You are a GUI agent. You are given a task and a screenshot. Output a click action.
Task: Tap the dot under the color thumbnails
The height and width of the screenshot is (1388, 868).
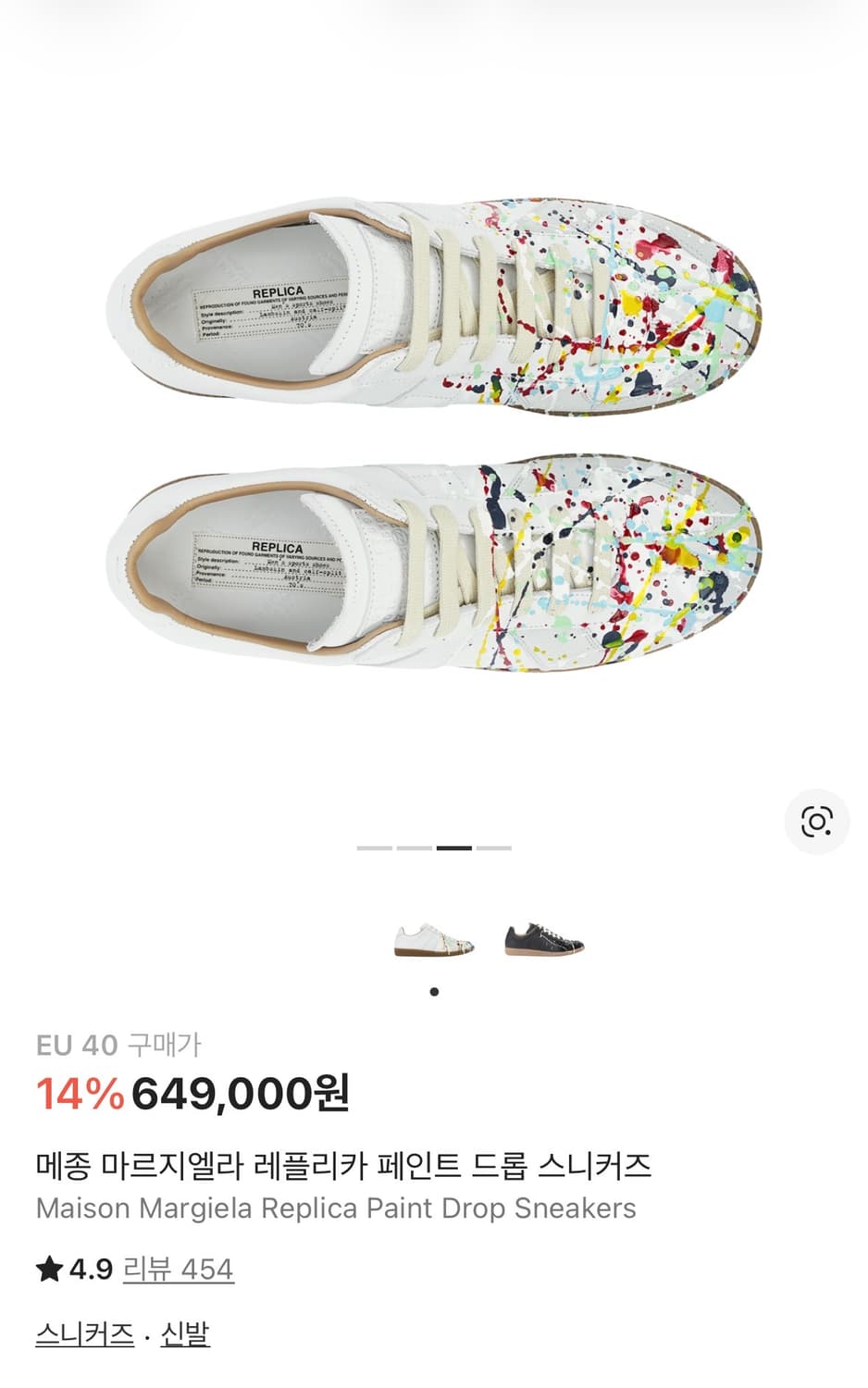click(x=434, y=992)
